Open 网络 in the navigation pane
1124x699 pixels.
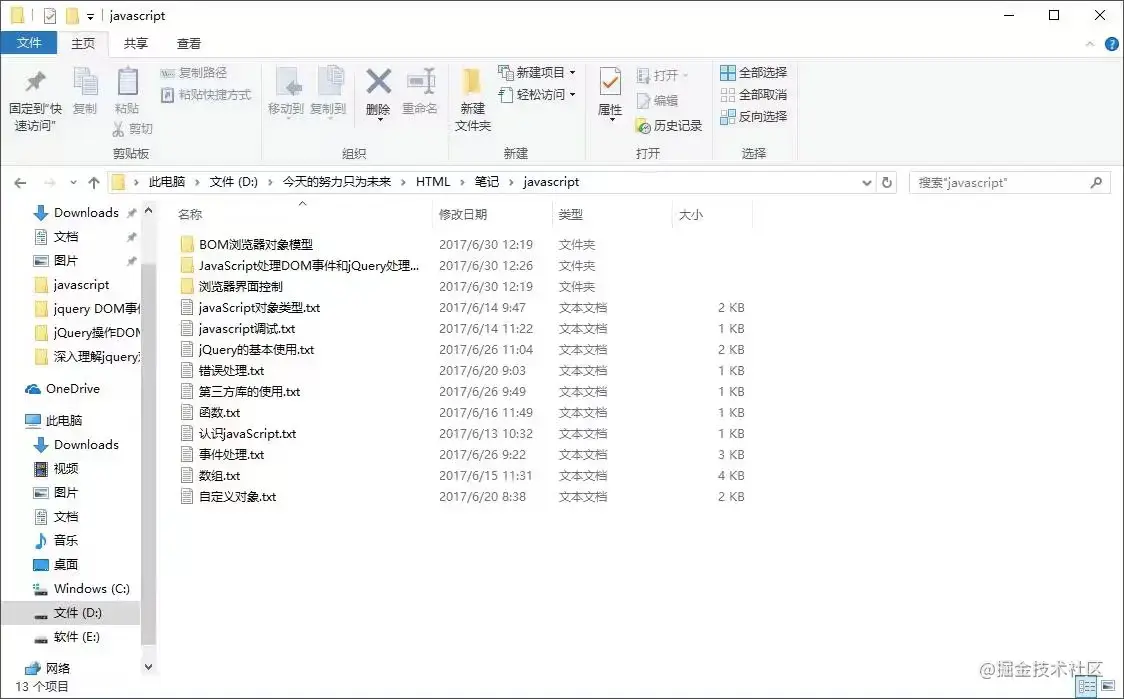click(x=47, y=669)
